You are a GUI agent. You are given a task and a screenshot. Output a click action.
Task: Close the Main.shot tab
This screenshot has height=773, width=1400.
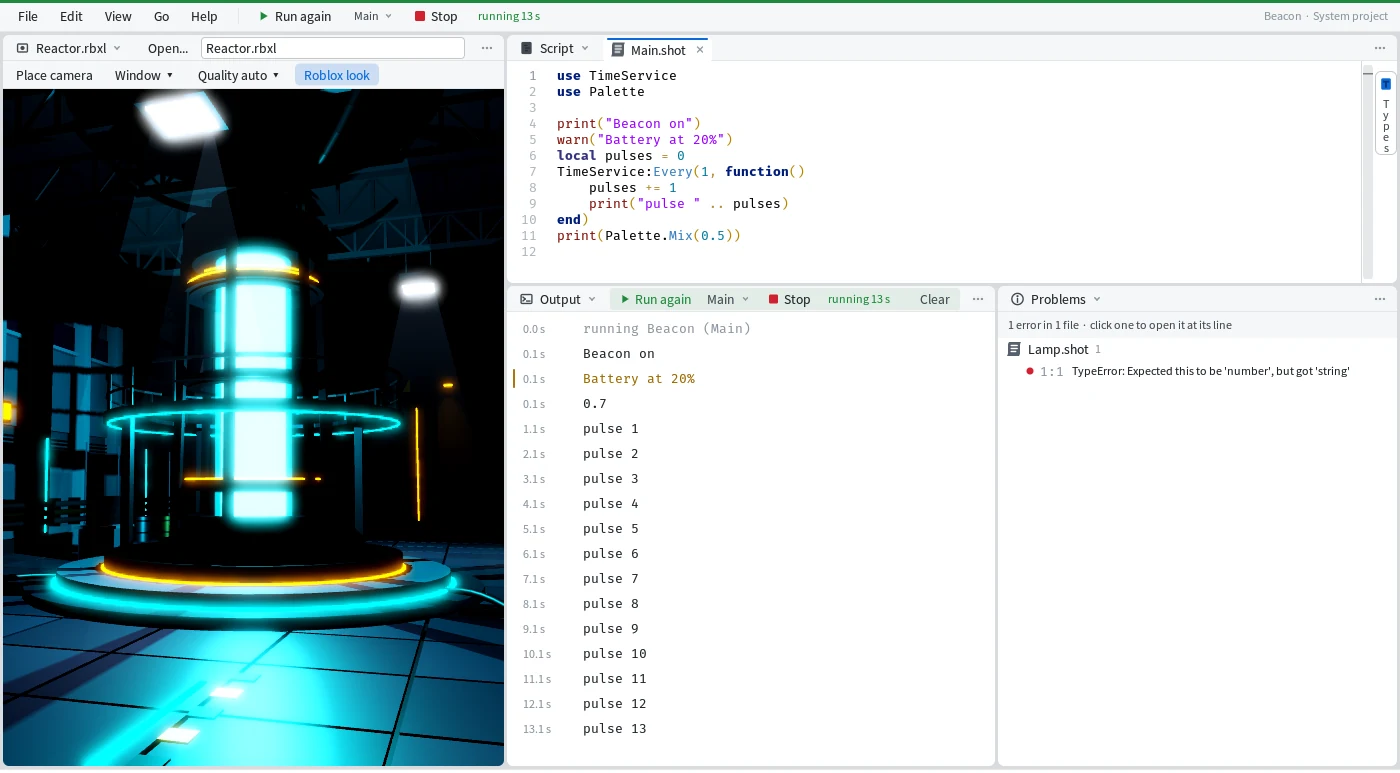700,49
